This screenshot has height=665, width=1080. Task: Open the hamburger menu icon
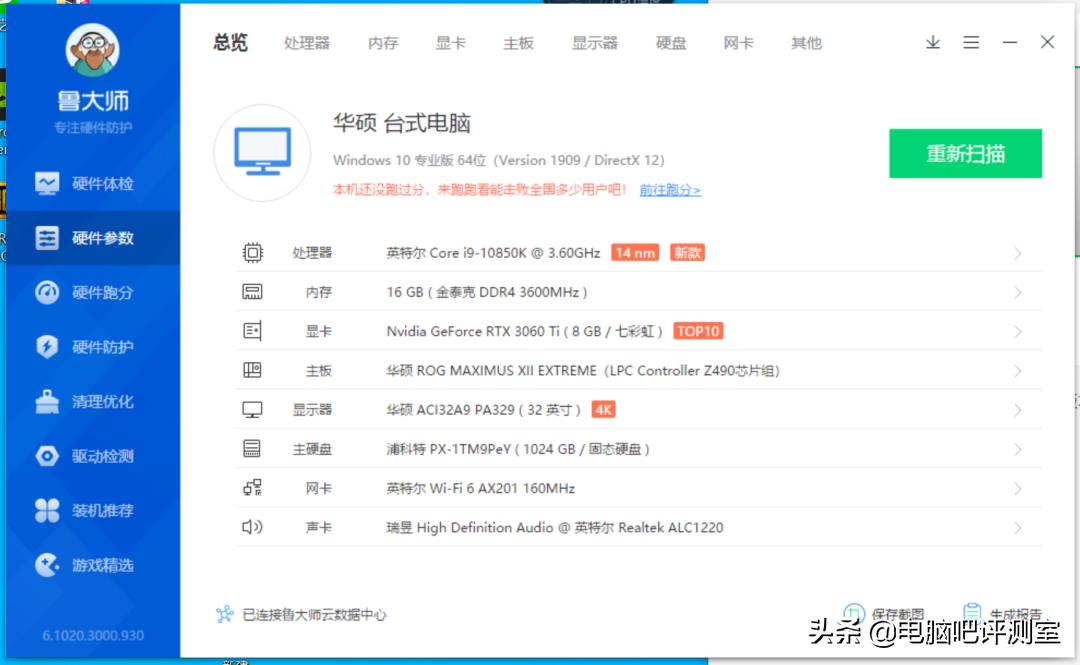pos(971,42)
